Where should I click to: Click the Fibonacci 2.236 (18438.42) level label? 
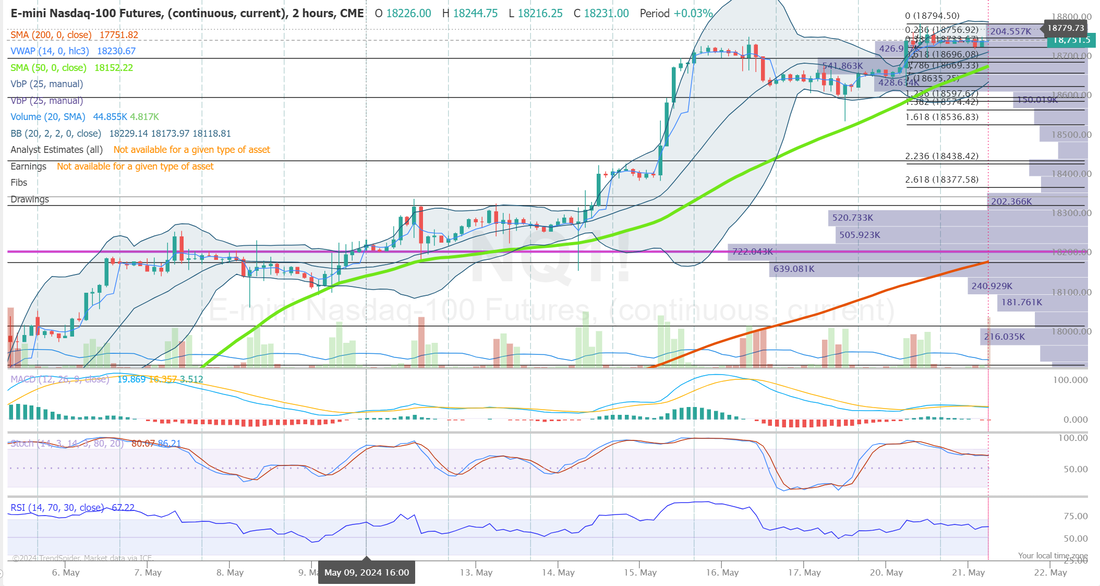941,156
